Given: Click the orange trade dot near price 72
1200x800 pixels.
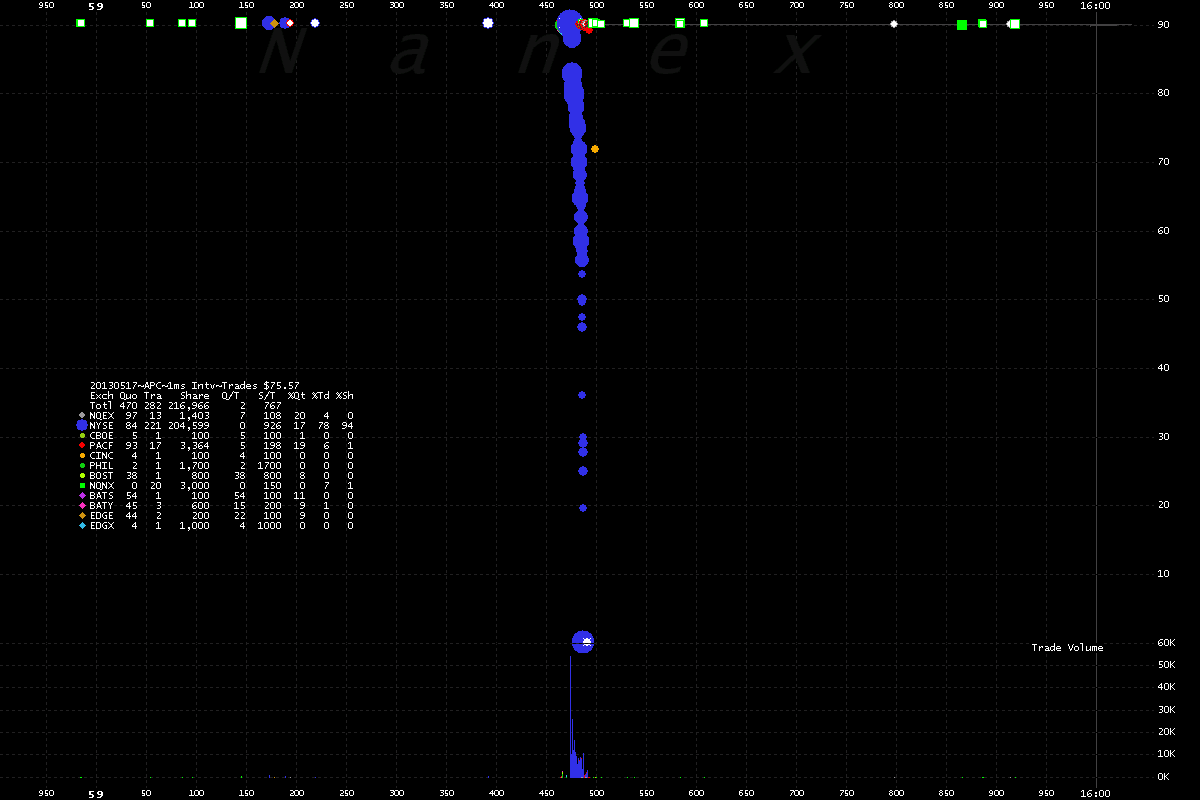Looking at the screenshot, I should tap(595, 149).
